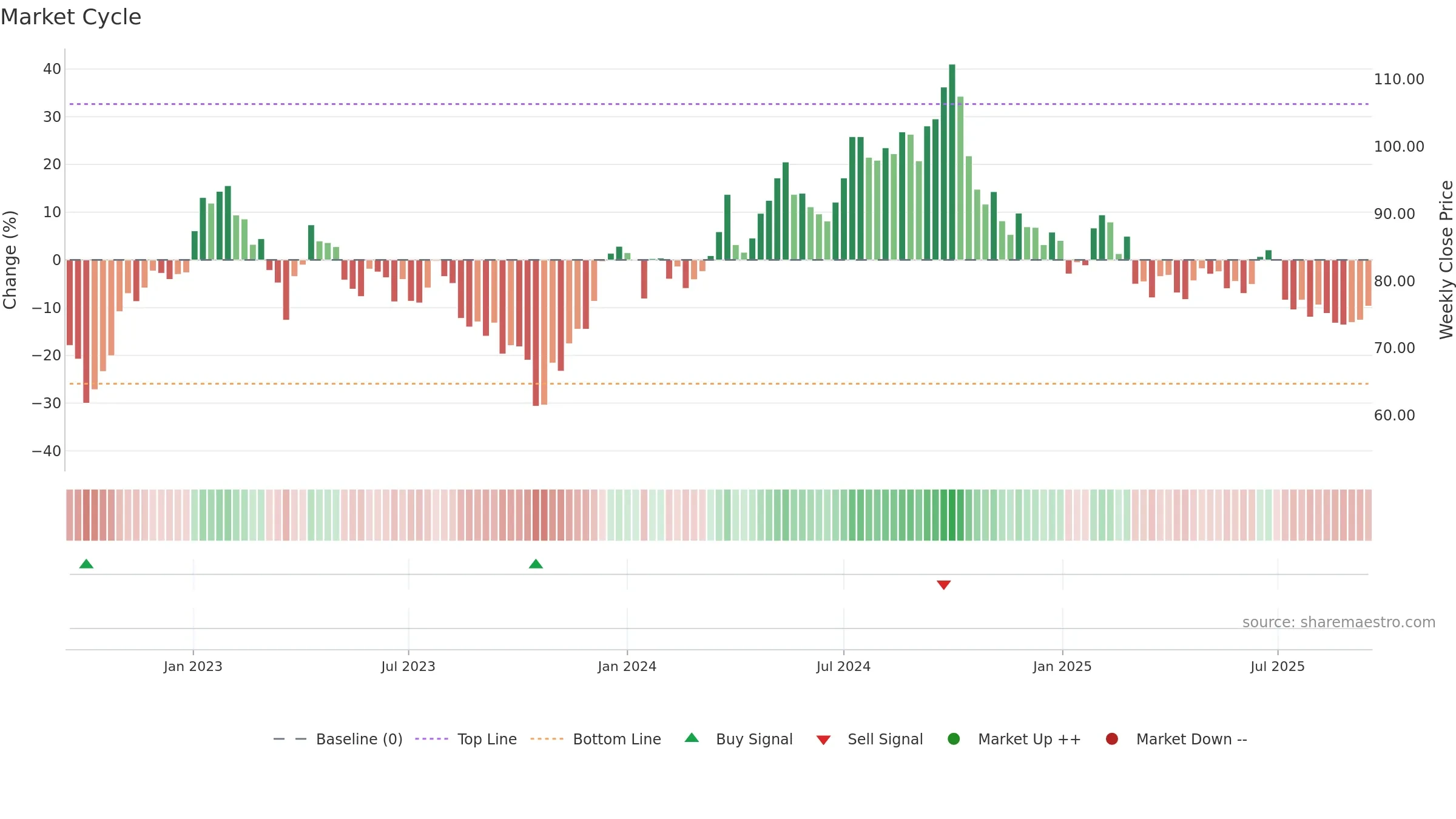Click the Market Cycle chart title
This screenshot has width=1456, height=819.
click(71, 17)
